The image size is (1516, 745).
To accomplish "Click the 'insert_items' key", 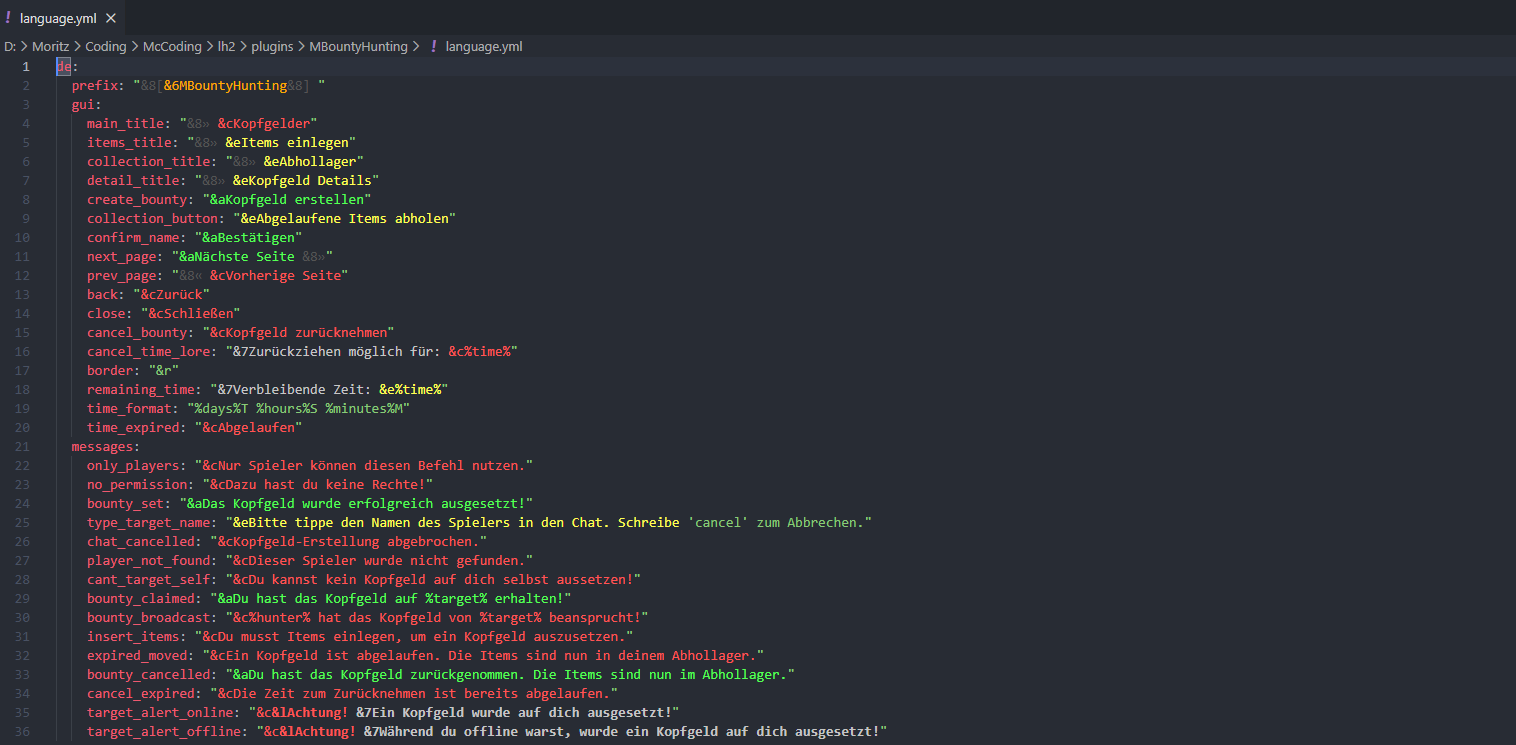I will point(133,637).
